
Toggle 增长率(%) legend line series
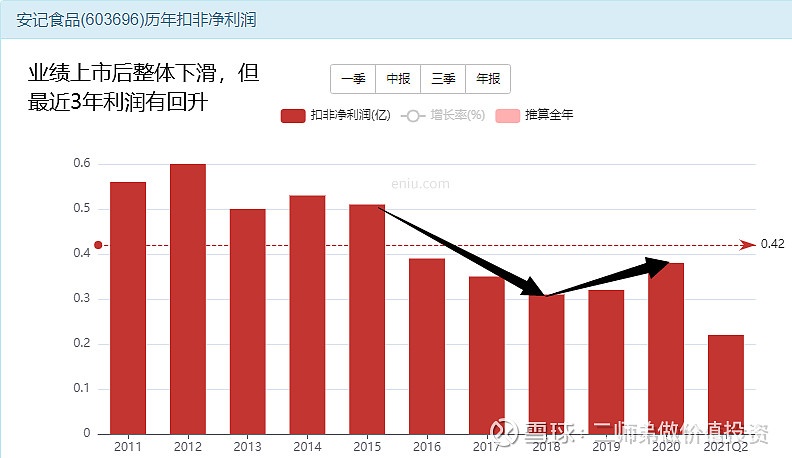[443, 116]
